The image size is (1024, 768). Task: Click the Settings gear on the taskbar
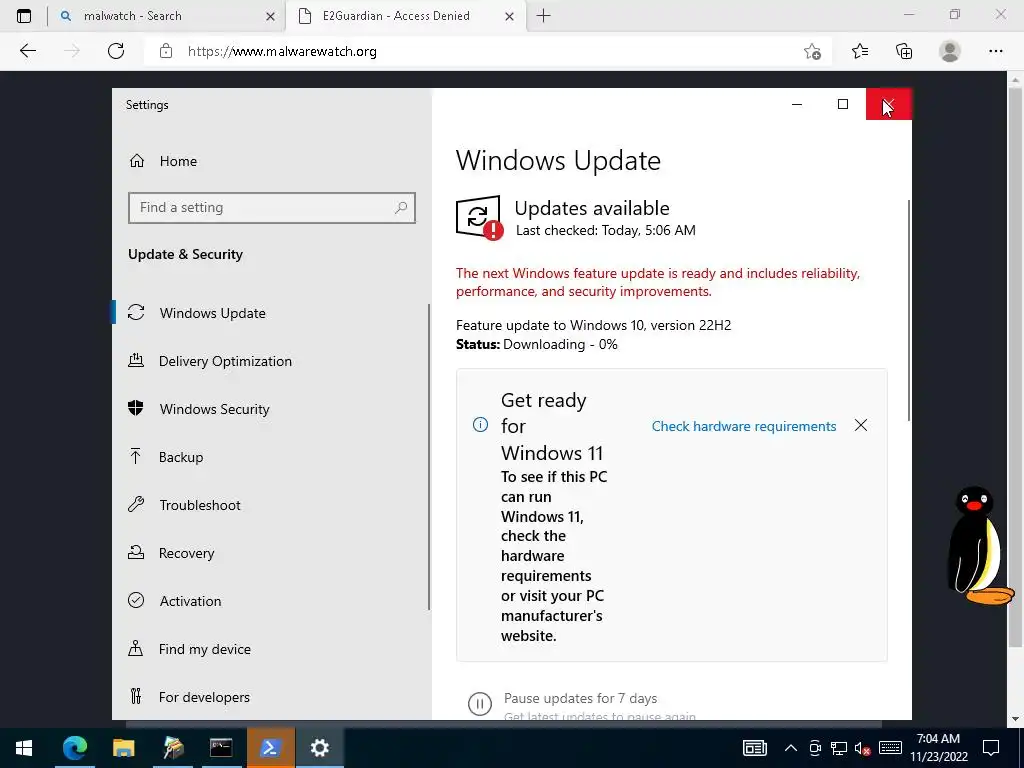pyautogui.click(x=319, y=748)
